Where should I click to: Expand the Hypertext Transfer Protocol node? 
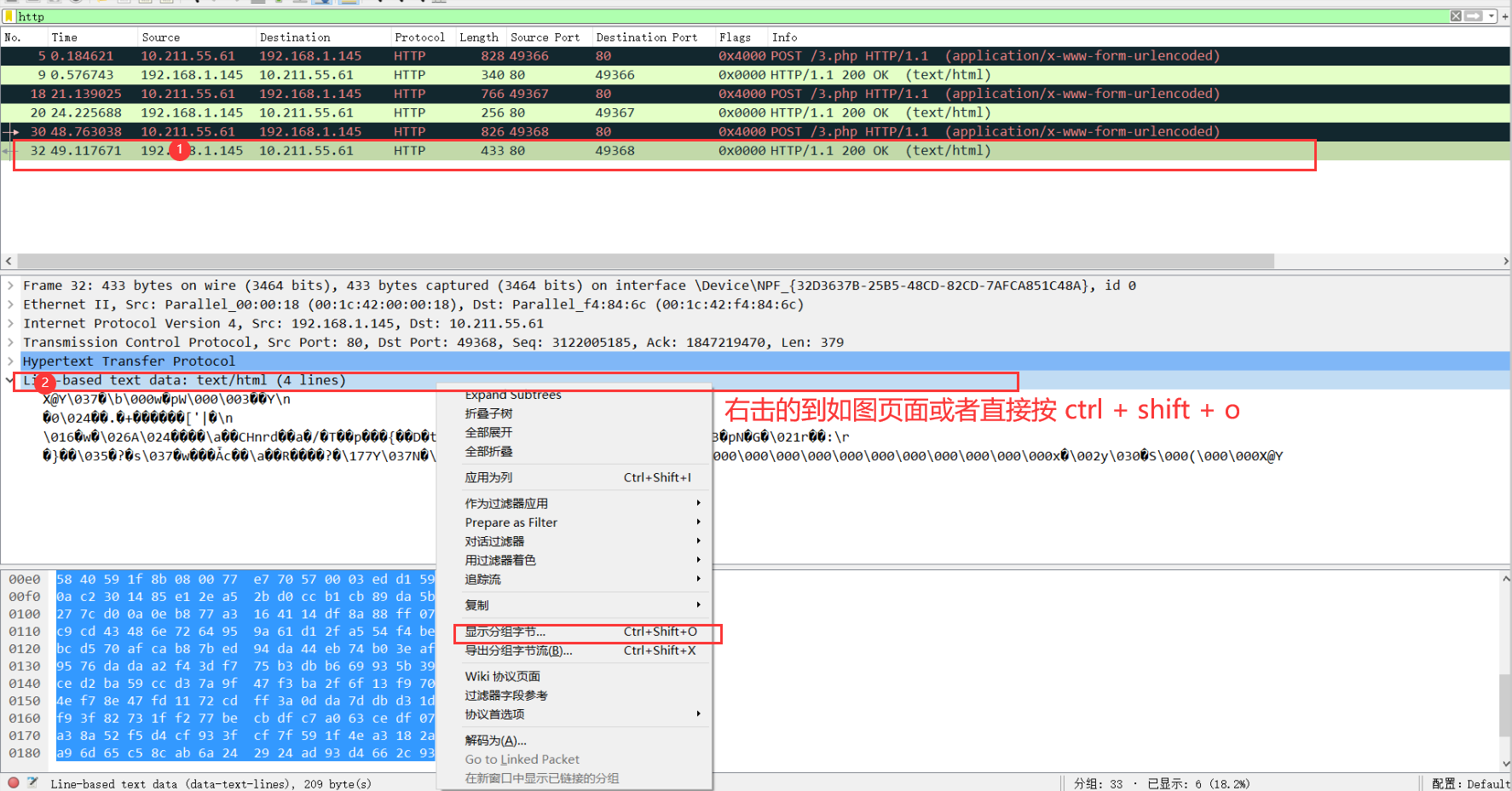(10, 361)
